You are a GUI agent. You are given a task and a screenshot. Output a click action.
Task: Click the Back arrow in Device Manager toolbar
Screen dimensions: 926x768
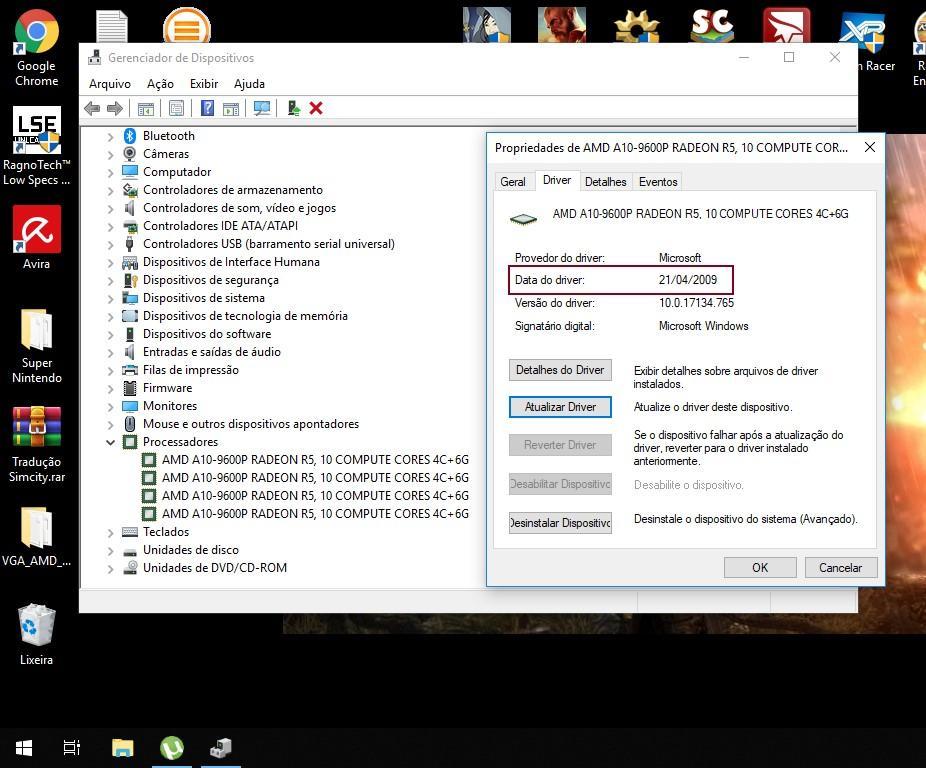point(92,108)
